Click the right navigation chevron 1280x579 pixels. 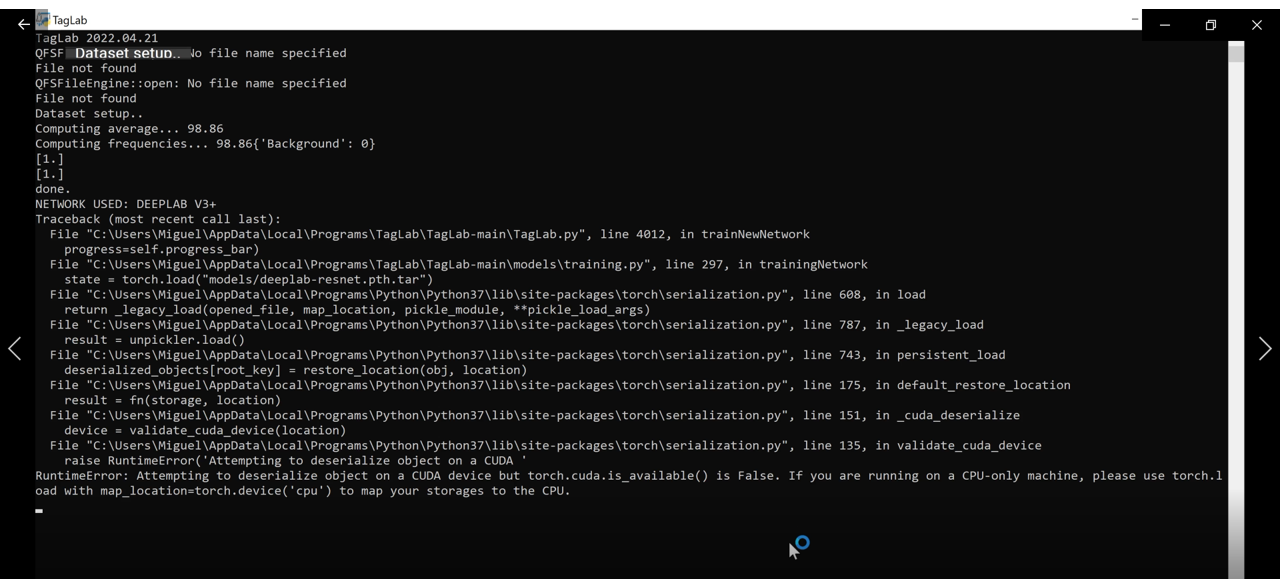coord(1264,348)
